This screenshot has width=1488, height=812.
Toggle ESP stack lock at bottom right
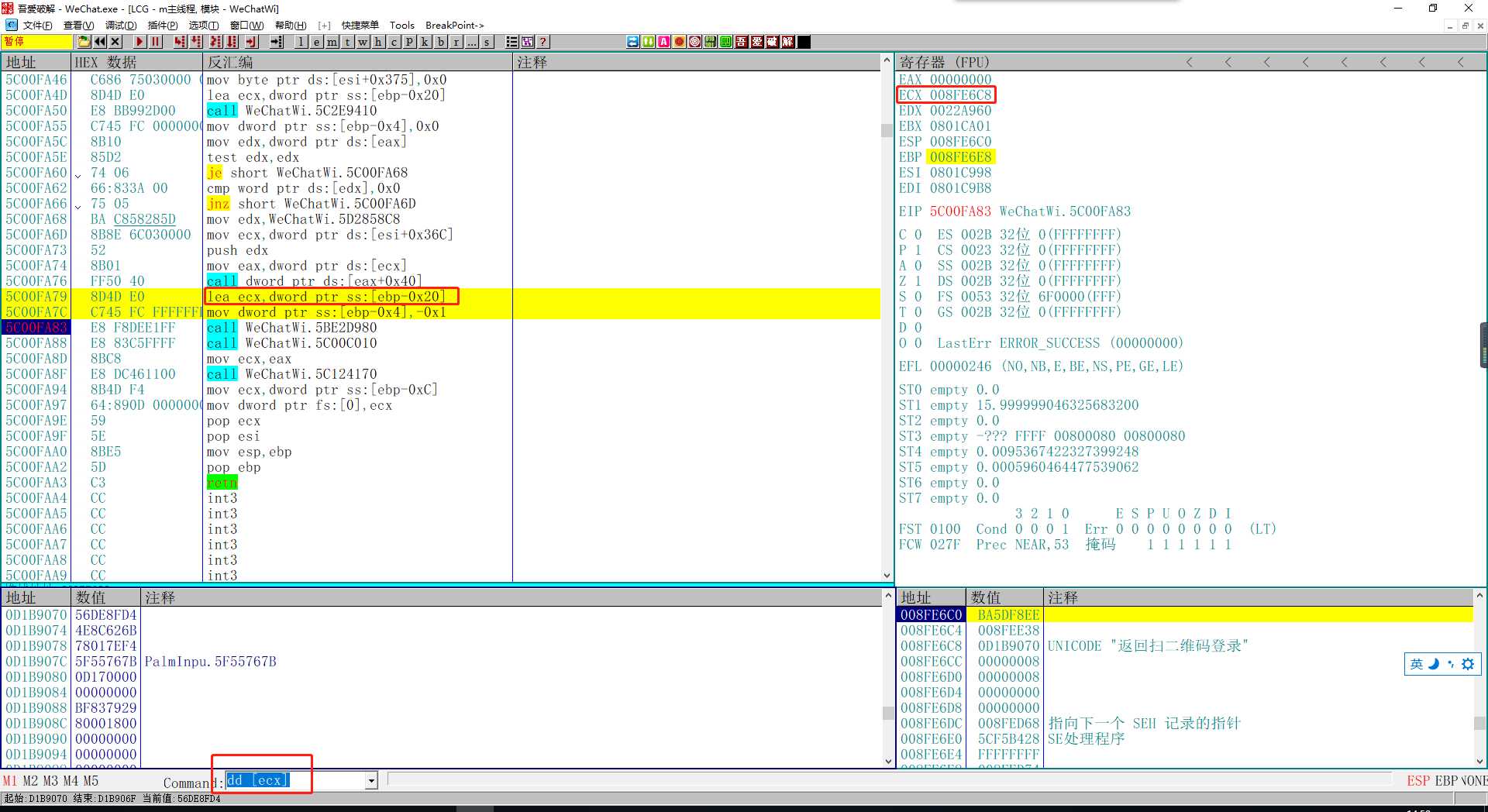click(1417, 781)
